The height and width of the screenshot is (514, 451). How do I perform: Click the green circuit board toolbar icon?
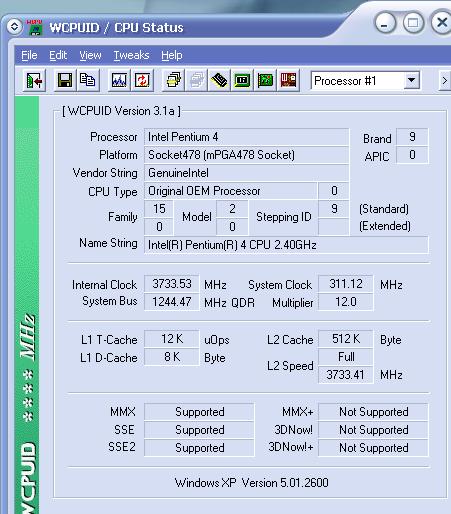point(265,80)
